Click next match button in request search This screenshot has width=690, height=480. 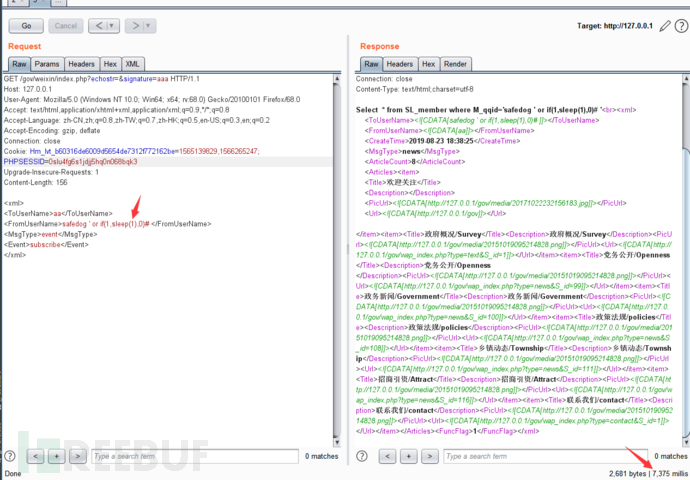coord(77,456)
